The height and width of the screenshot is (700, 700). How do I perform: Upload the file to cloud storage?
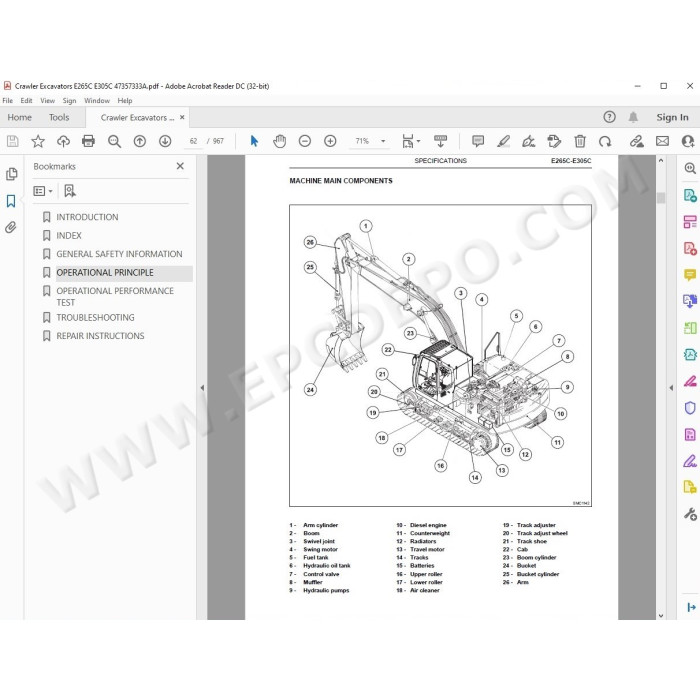63,142
